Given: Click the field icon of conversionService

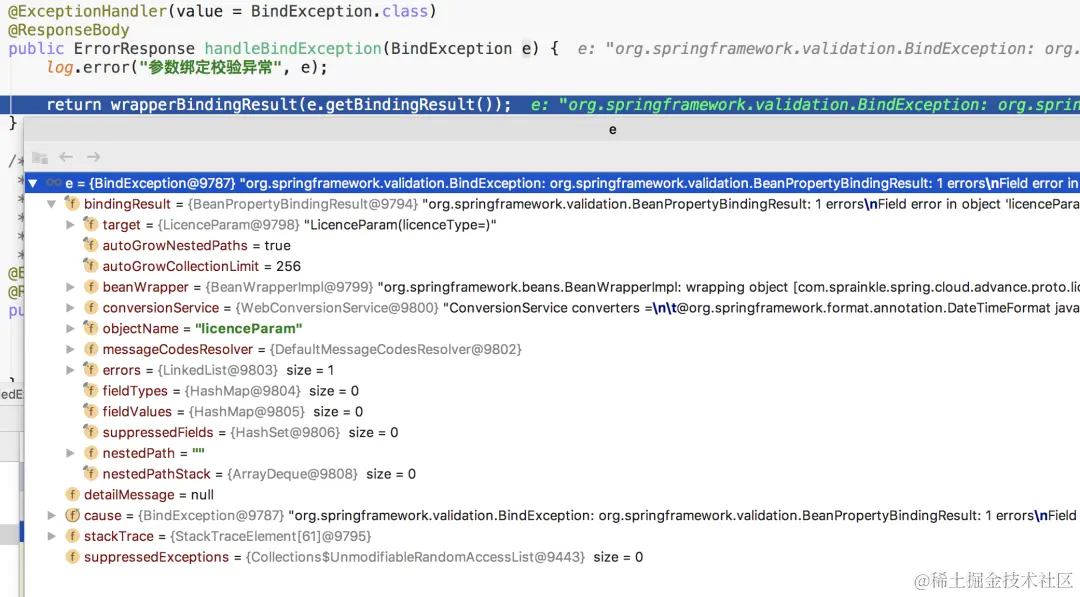Looking at the screenshot, I should pyautogui.click(x=90, y=308).
